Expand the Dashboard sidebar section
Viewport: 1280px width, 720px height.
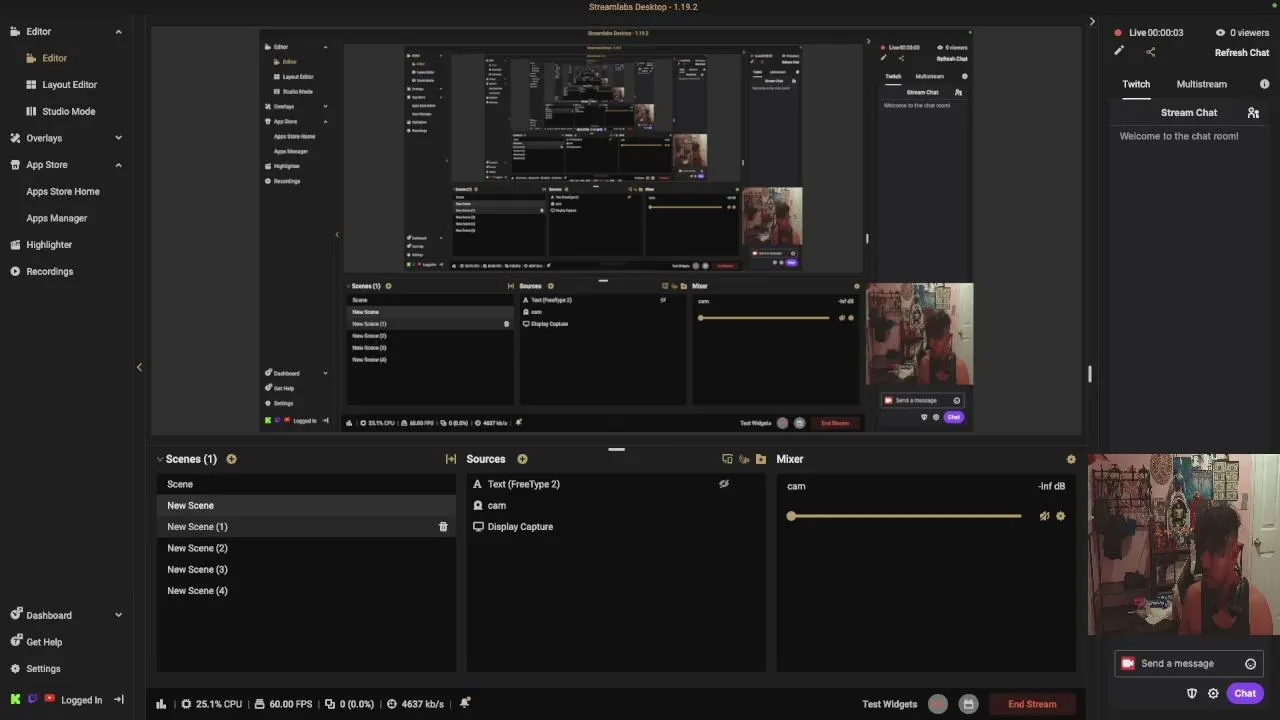coord(118,615)
